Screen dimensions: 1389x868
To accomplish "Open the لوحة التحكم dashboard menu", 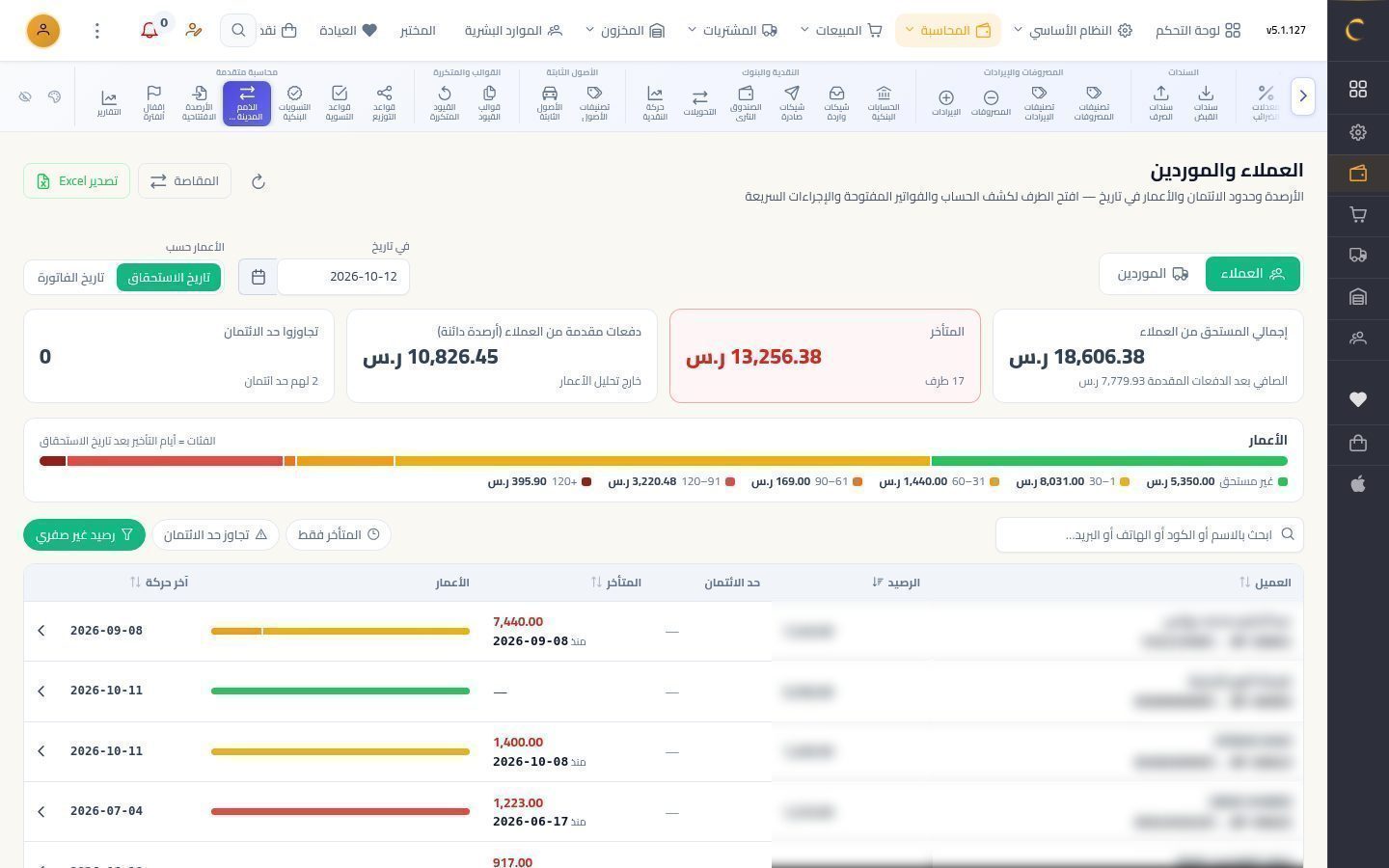I will [1198, 31].
